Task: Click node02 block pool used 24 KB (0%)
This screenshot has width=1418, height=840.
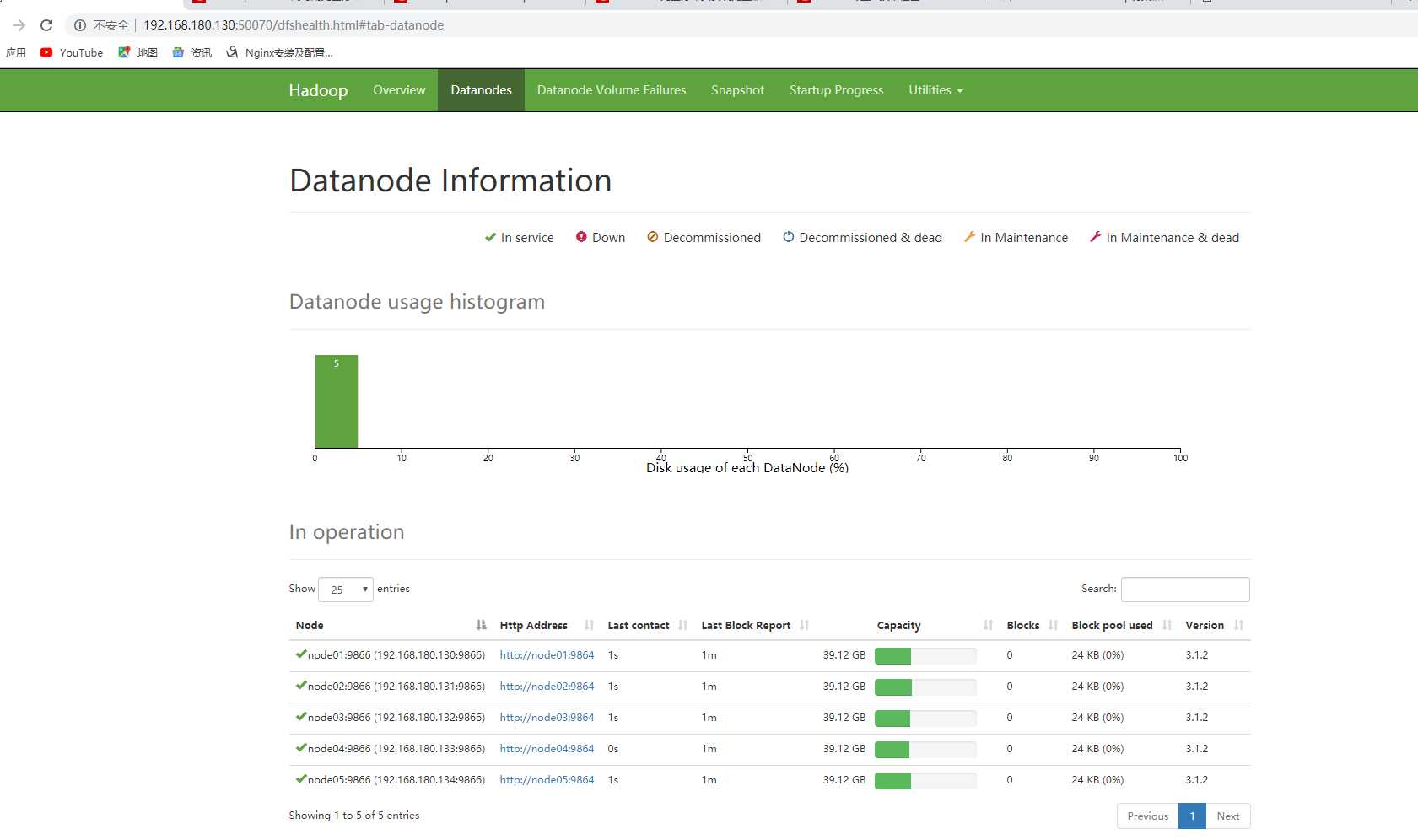Action: coord(1097,687)
